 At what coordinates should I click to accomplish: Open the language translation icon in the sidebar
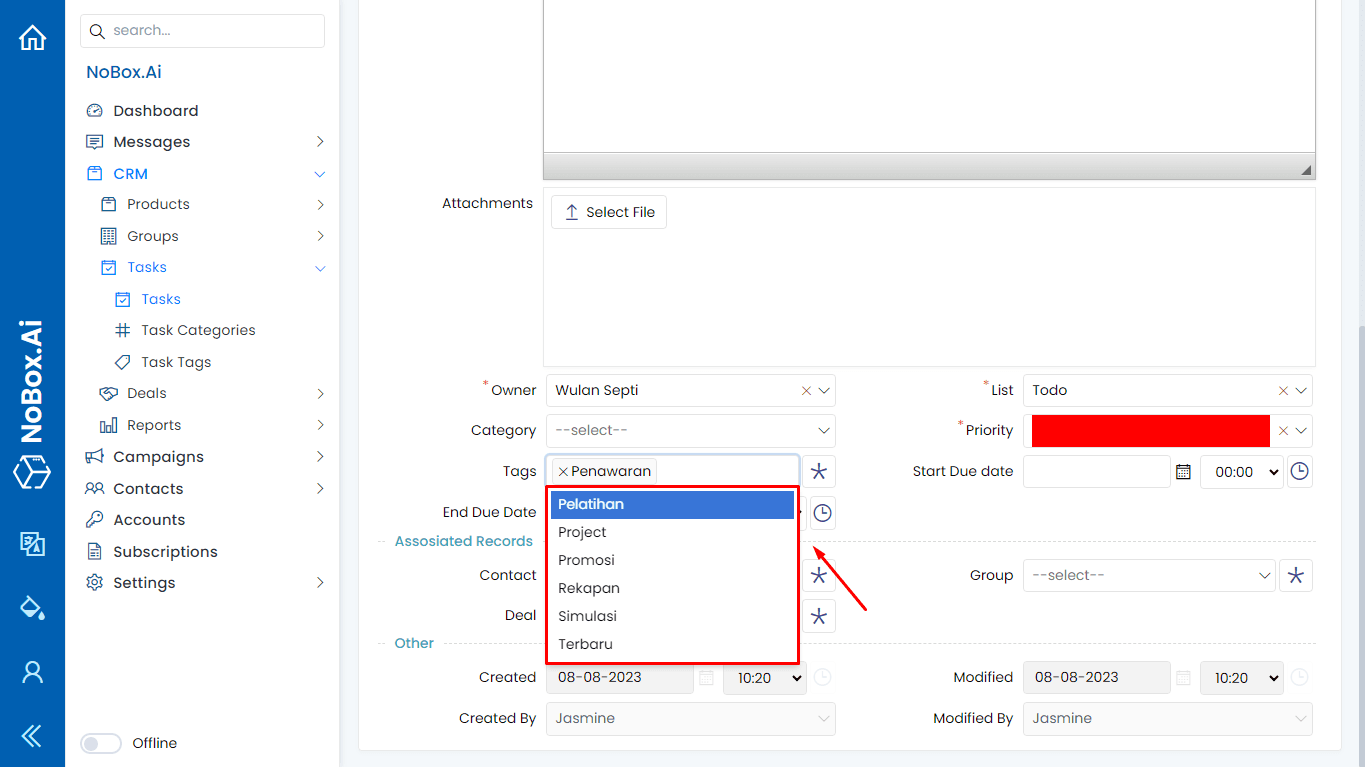[32, 544]
